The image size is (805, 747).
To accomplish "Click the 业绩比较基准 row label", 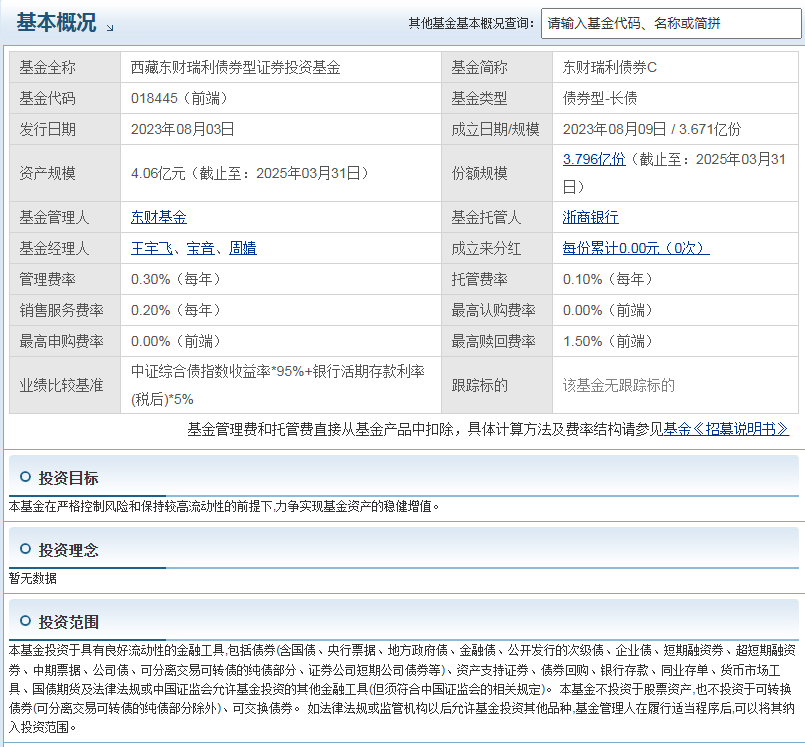I will (62, 385).
